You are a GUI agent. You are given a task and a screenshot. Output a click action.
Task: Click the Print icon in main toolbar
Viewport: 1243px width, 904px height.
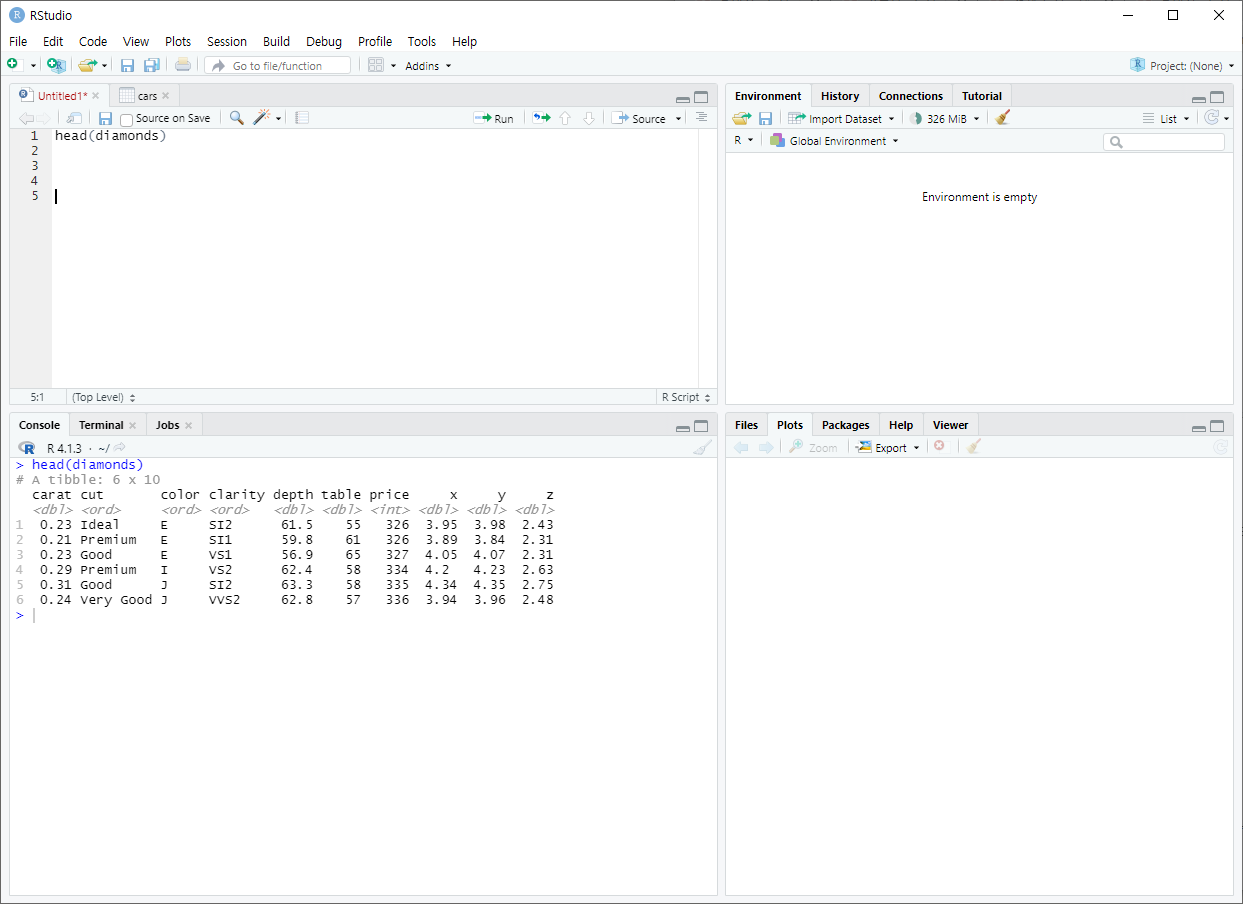(x=182, y=65)
